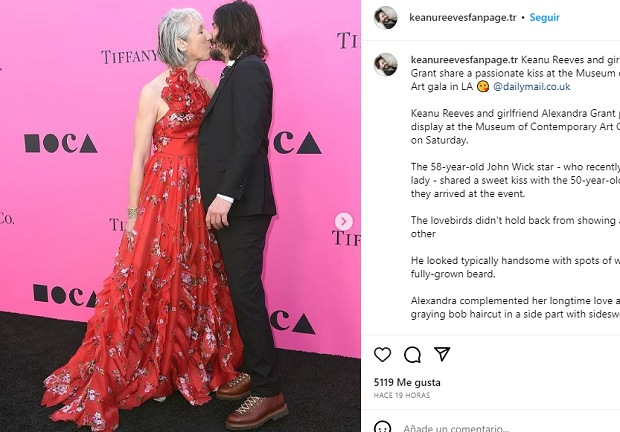The height and width of the screenshot is (432, 620).
Task: Open caption avatar of keanureevesfanpage.tr
Action: [386, 64]
